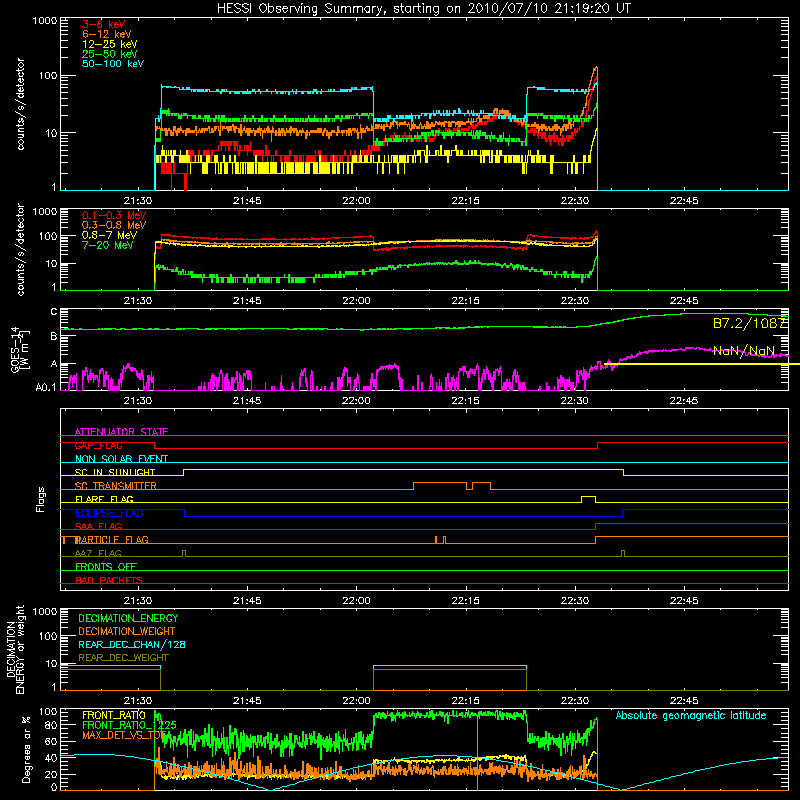Click the NON_SOLAR_EVENT flag label

point(121,459)
